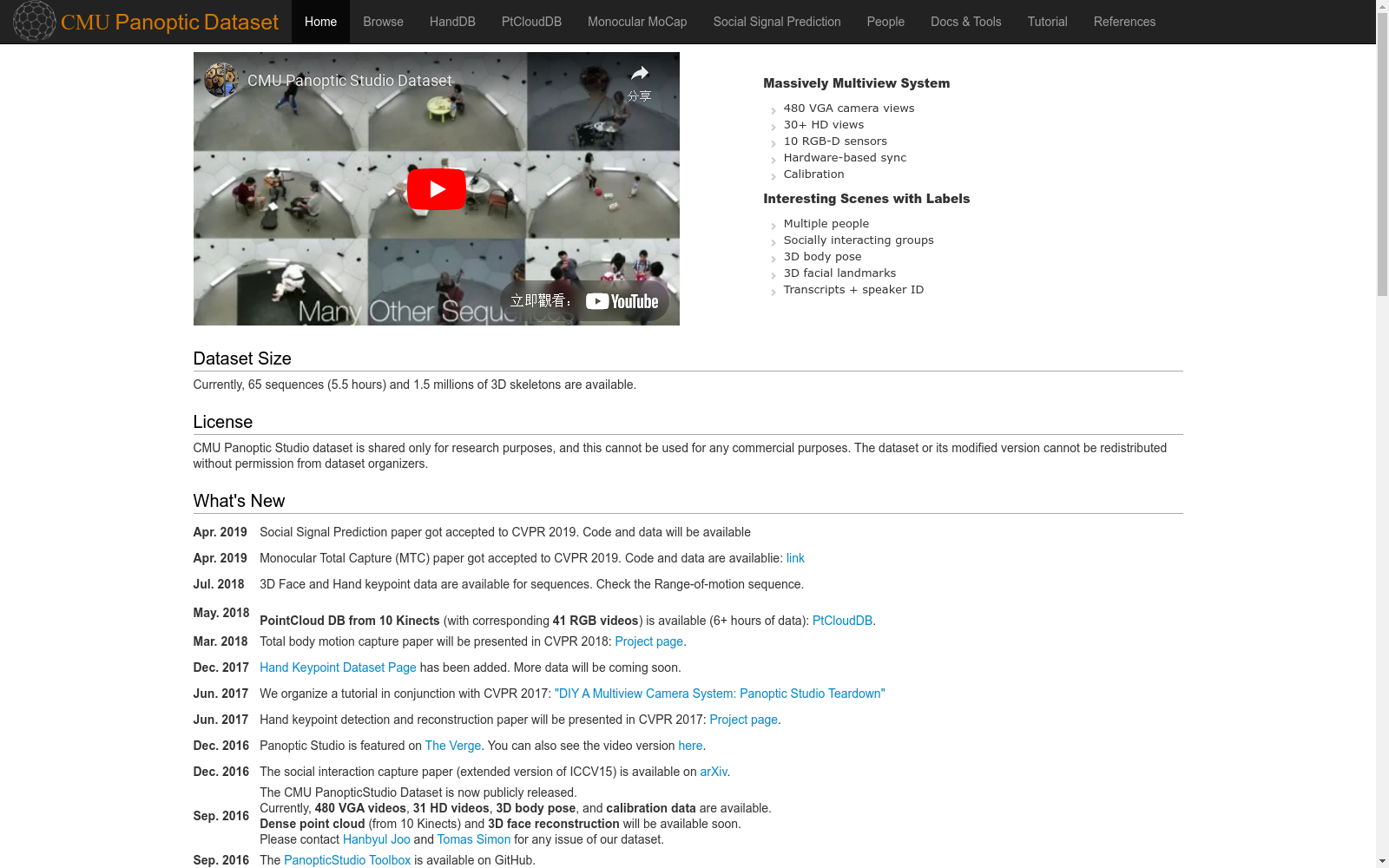1389x868 pixels.
Task: Click the Watch on YouTube logo button
Action: (622, 301)
